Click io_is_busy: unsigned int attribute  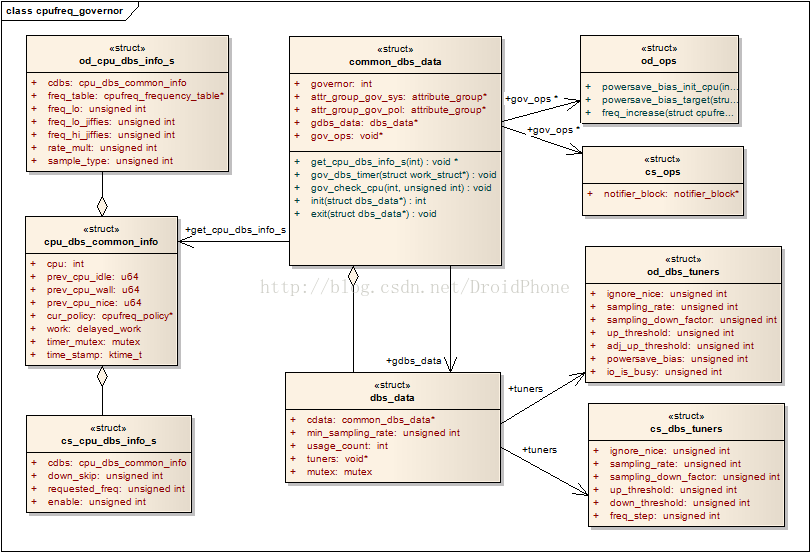[x=664, y=372]
